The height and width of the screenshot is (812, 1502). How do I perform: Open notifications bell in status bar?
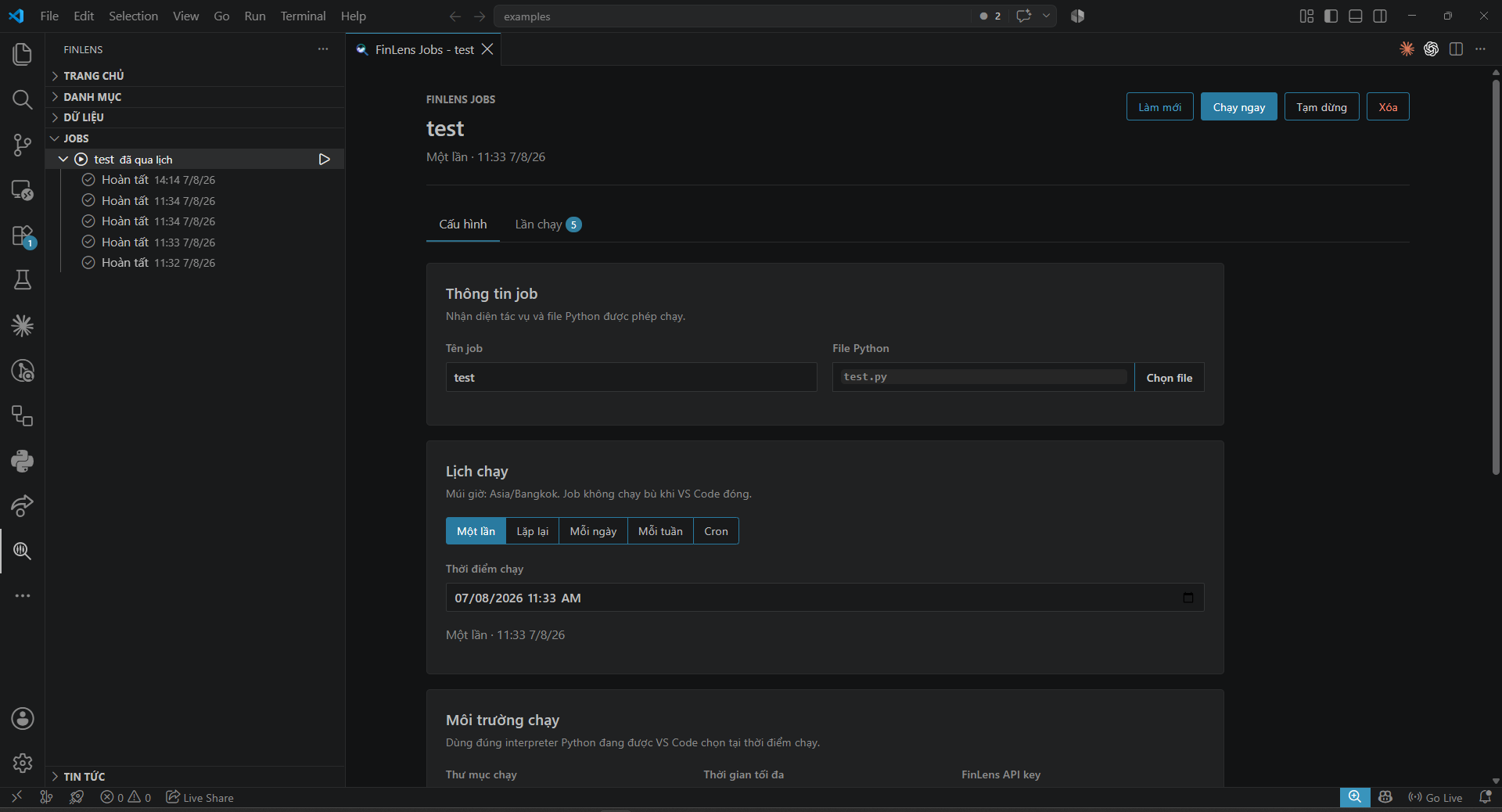coord(1485,798)
